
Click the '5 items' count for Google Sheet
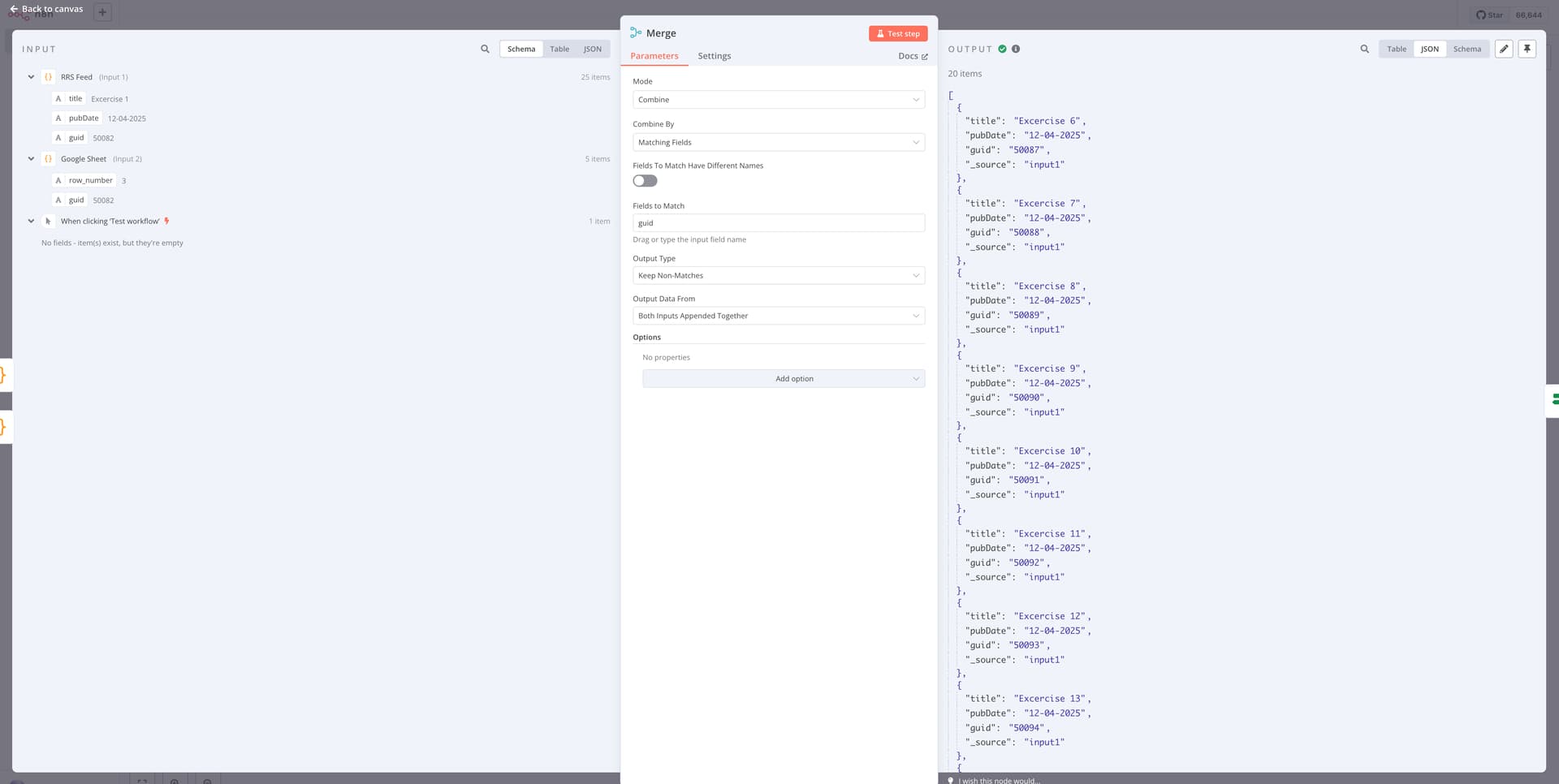[x=598, y=159]
